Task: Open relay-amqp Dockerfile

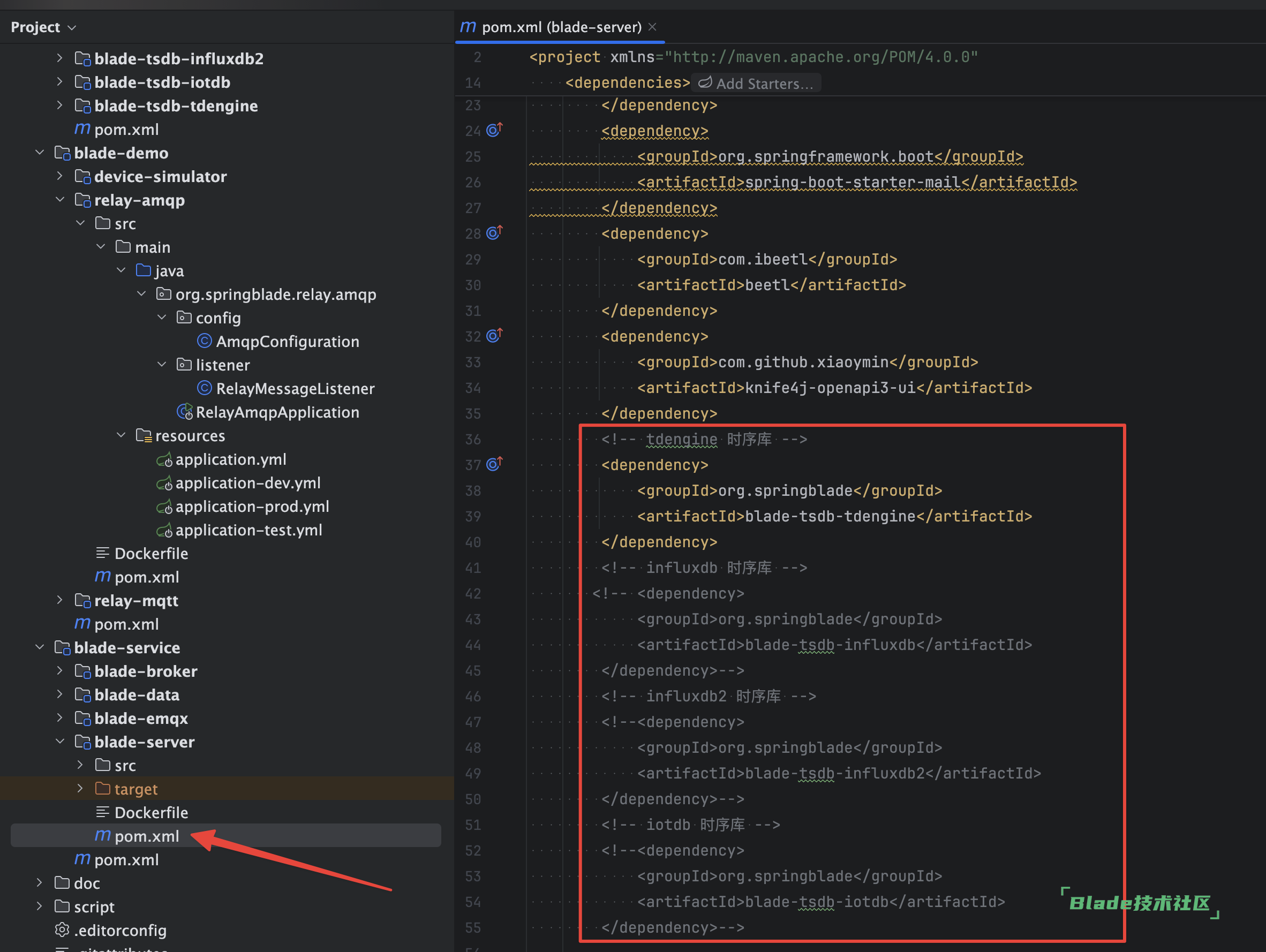Action: [x=142, y=553]
